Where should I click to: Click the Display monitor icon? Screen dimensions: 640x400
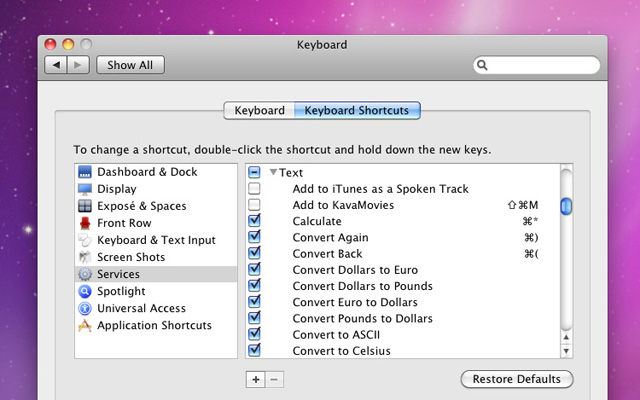[85, 189]
